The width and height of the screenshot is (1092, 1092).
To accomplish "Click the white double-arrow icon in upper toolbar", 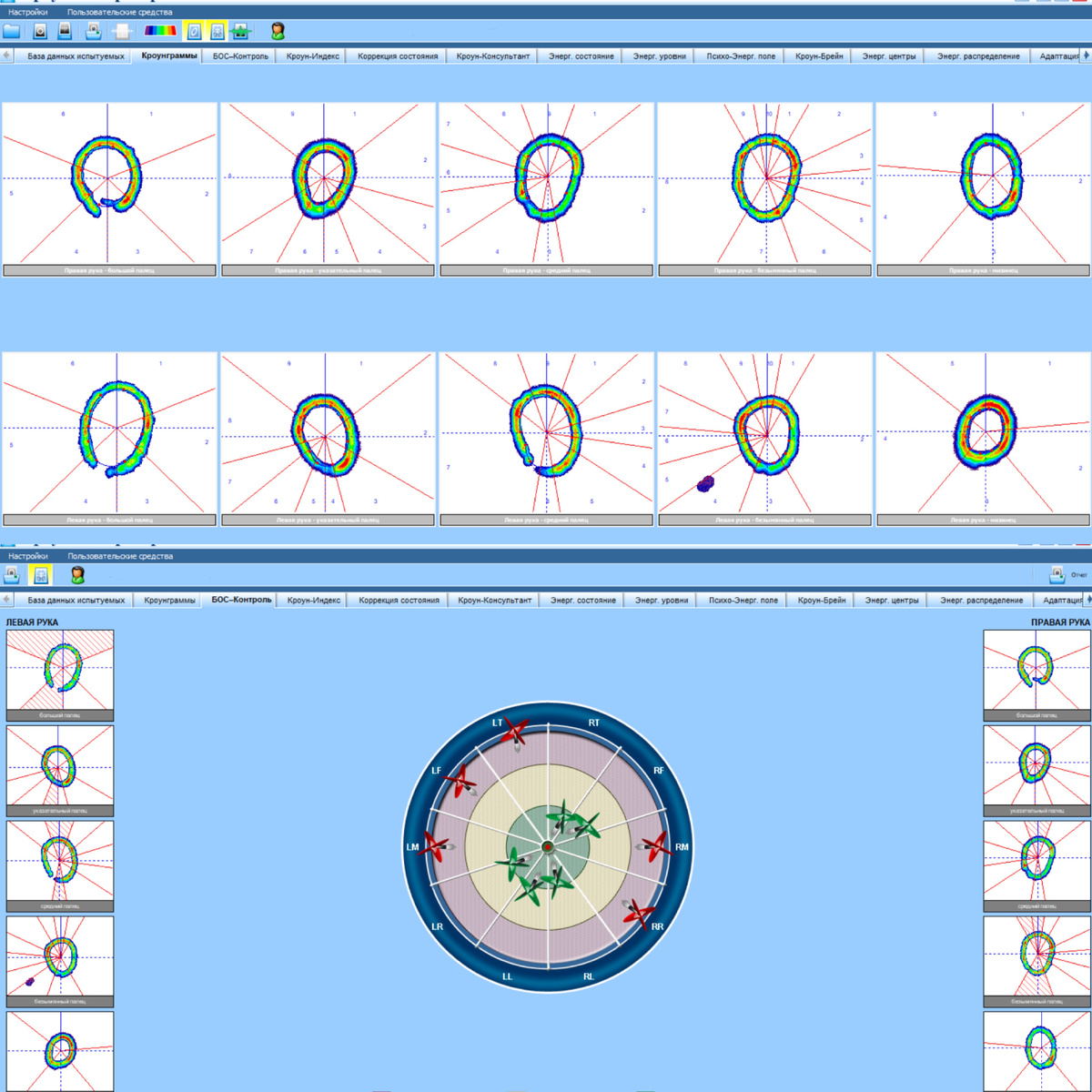I will pyautogui.click(x=122, y=31).
